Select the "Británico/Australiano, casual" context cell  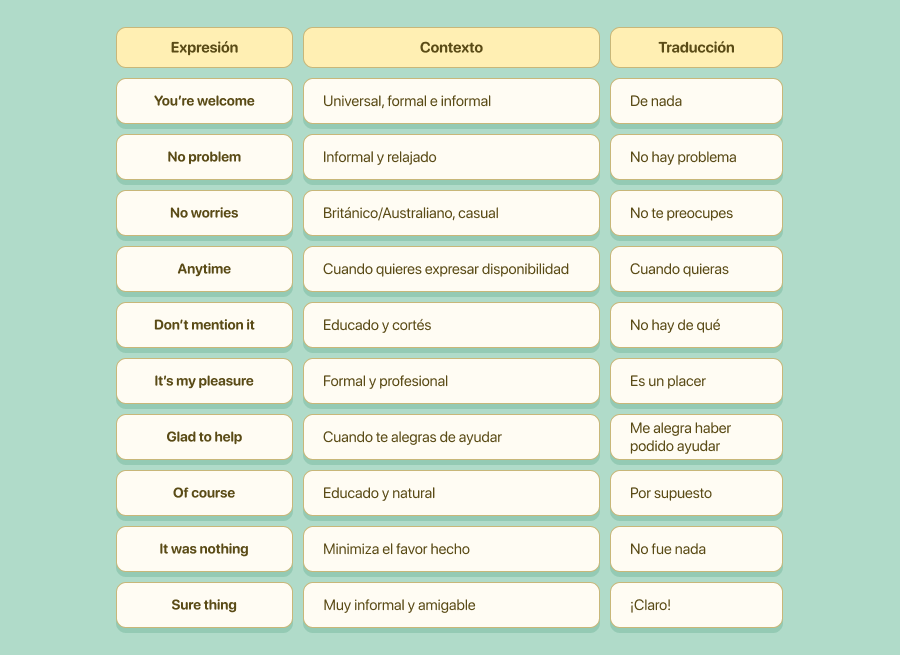451,213
